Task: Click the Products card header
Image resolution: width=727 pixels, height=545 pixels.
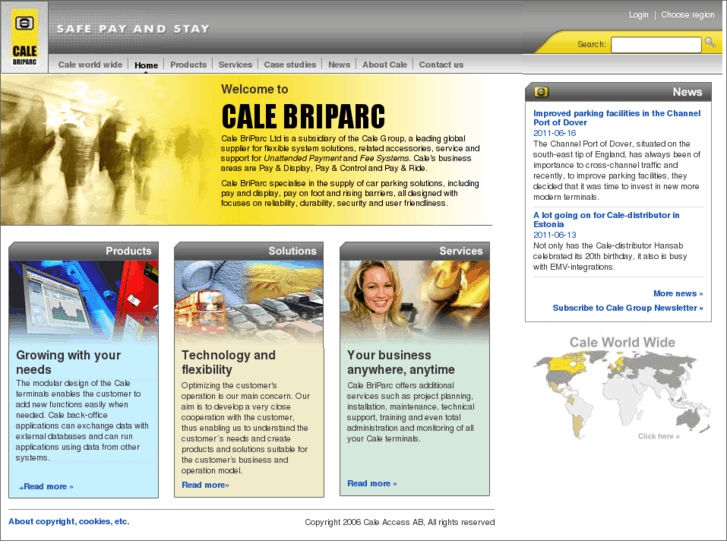Action: pos(83,251)
